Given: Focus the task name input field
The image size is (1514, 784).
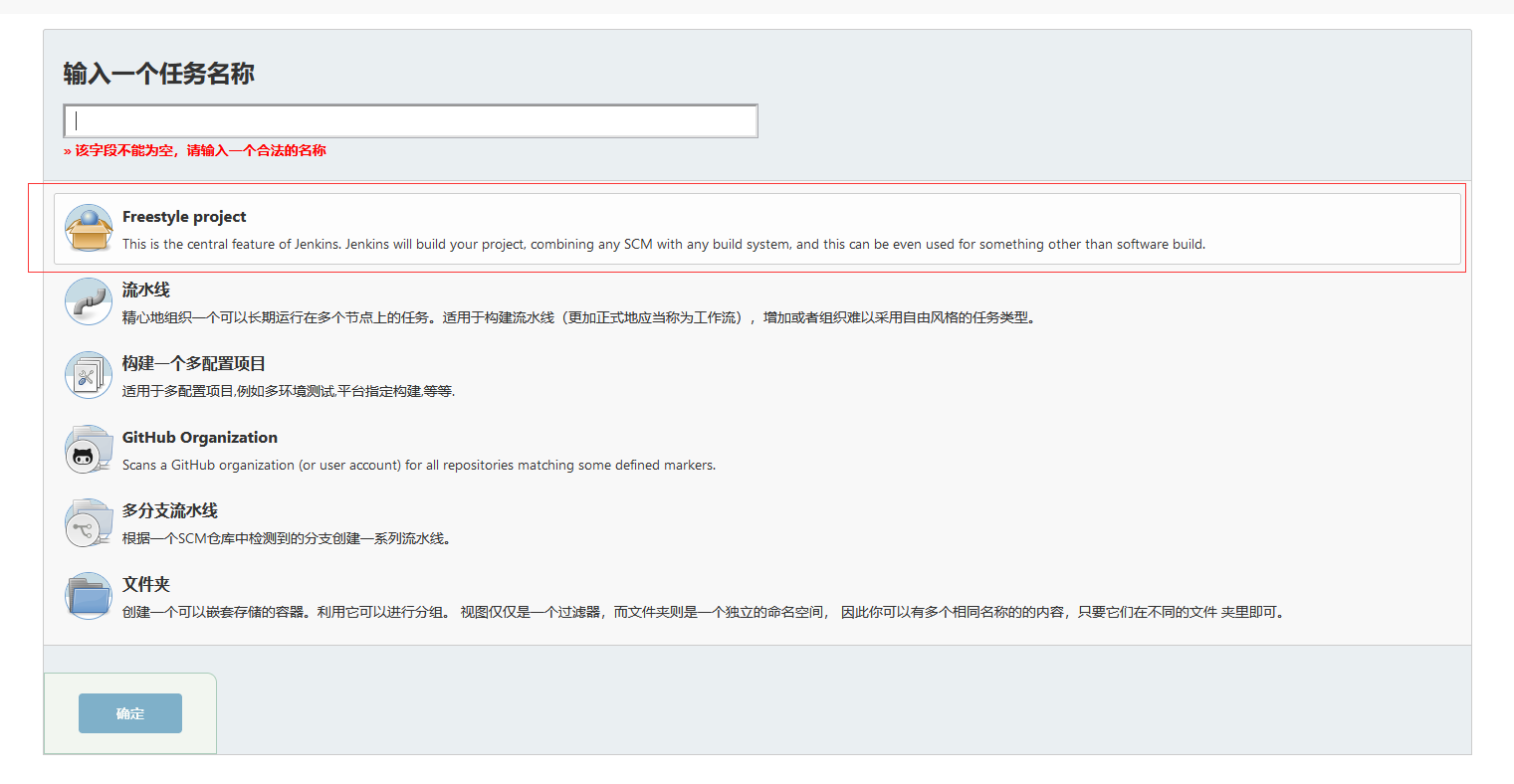Looking at the screenshot, I should 410,120.
